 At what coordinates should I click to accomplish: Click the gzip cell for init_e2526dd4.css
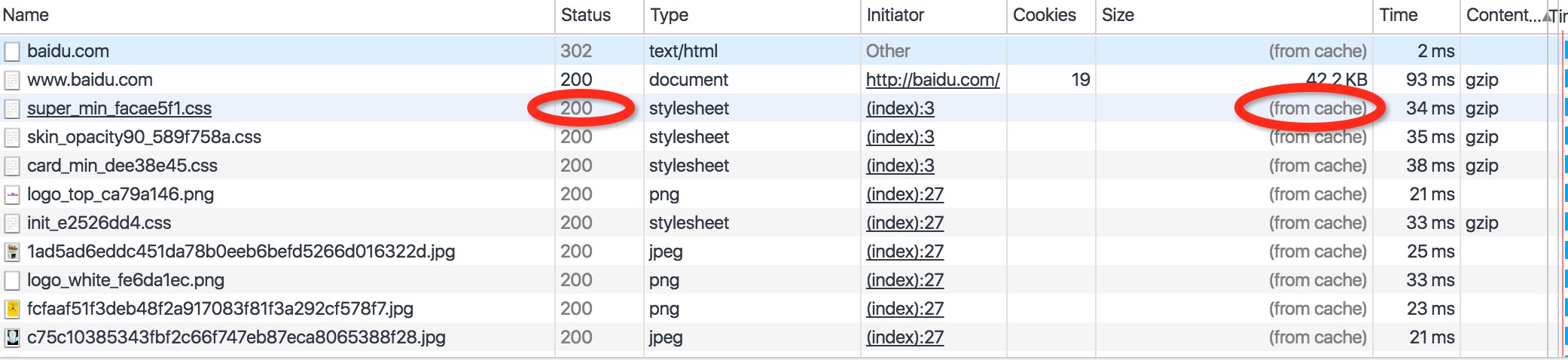coord(1481,223)
